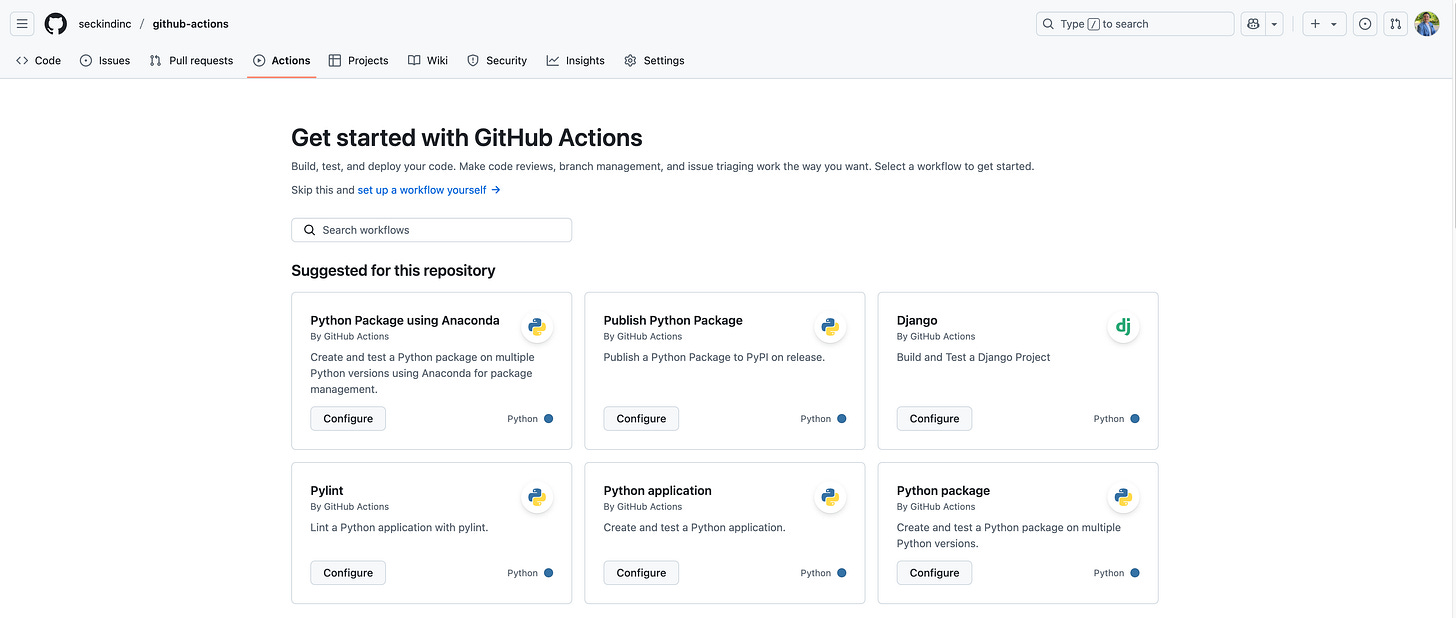Click the Pull requests icon in the header
This screenshot has height=618, width=1456.
(x=1394, y=23)
